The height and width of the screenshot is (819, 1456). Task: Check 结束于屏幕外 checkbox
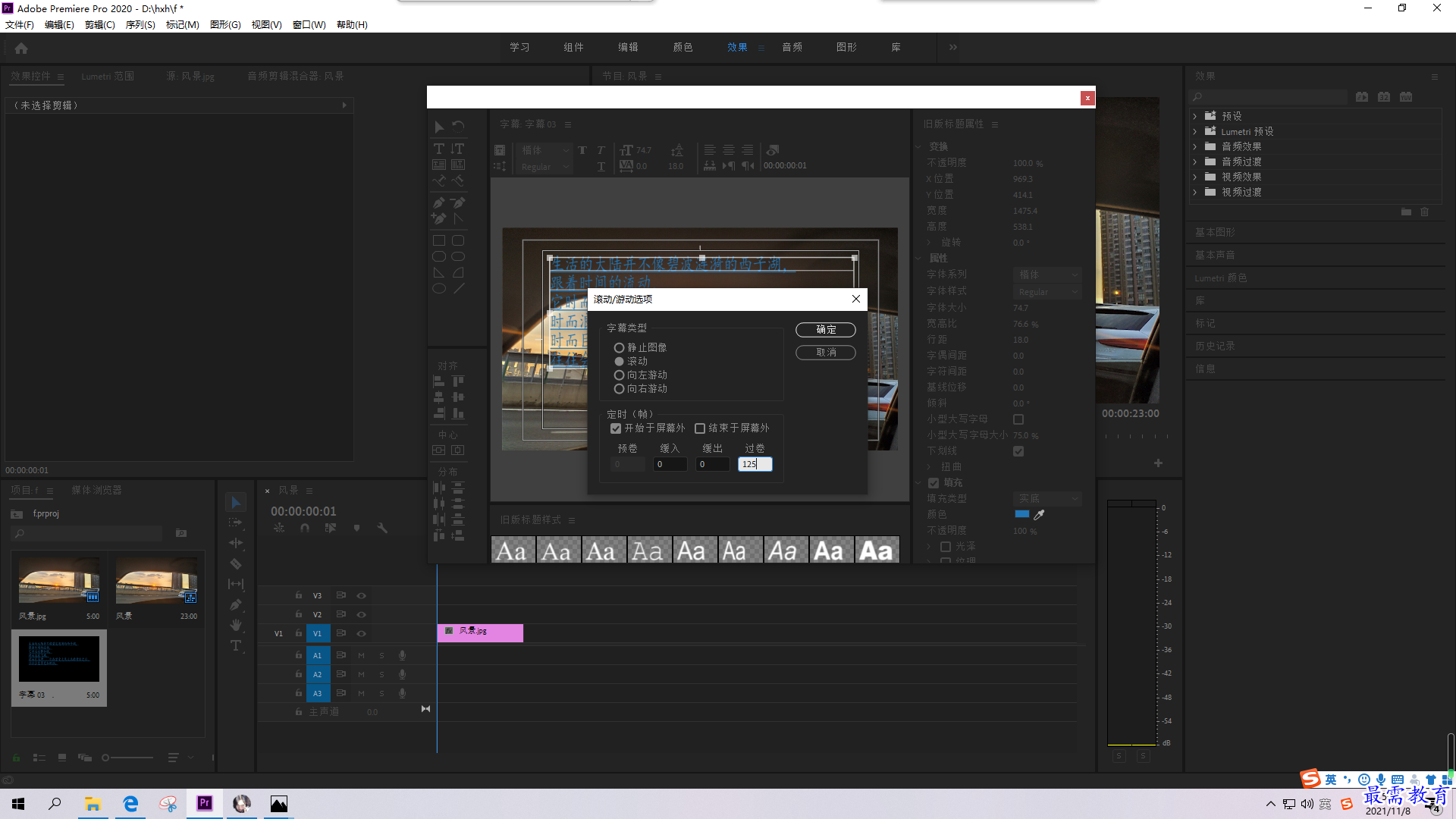coord(700,428)
